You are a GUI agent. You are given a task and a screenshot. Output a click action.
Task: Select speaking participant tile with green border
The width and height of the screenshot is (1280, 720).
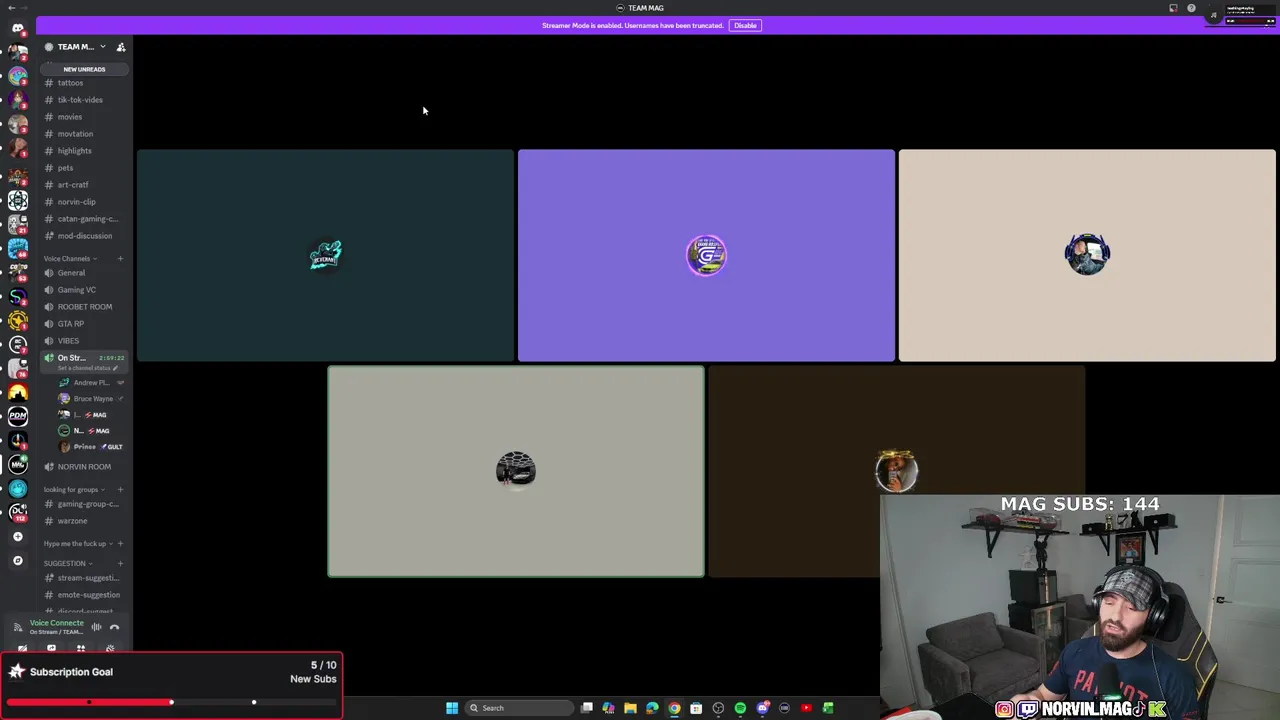(x=516, y=471)
